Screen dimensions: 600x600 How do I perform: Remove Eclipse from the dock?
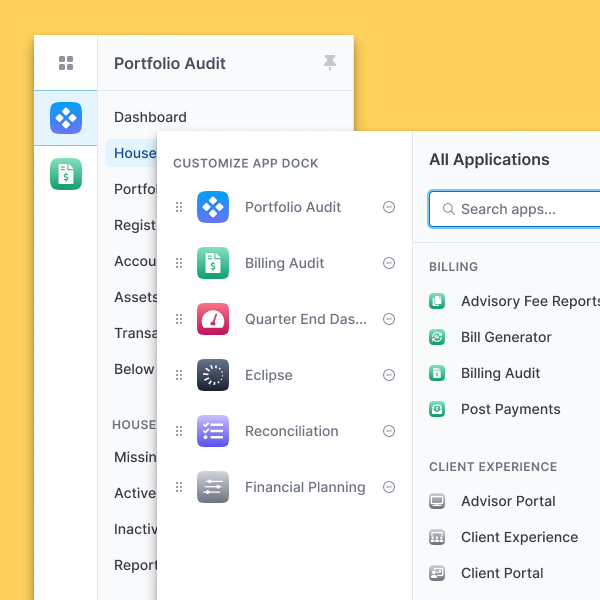pyautogui.click(x=389, y=375)
